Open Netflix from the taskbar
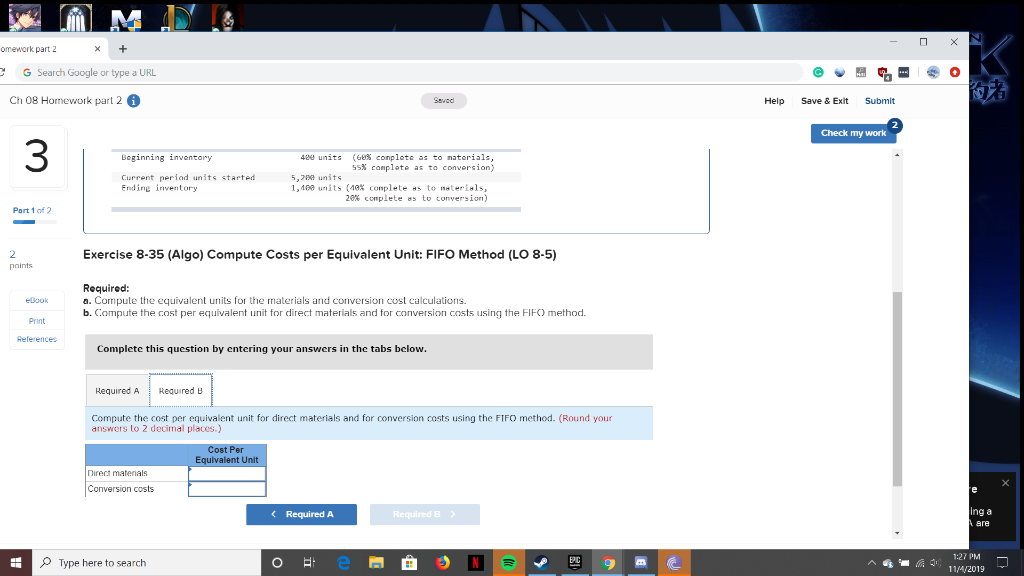1024x576 pixels. (474, 562)
